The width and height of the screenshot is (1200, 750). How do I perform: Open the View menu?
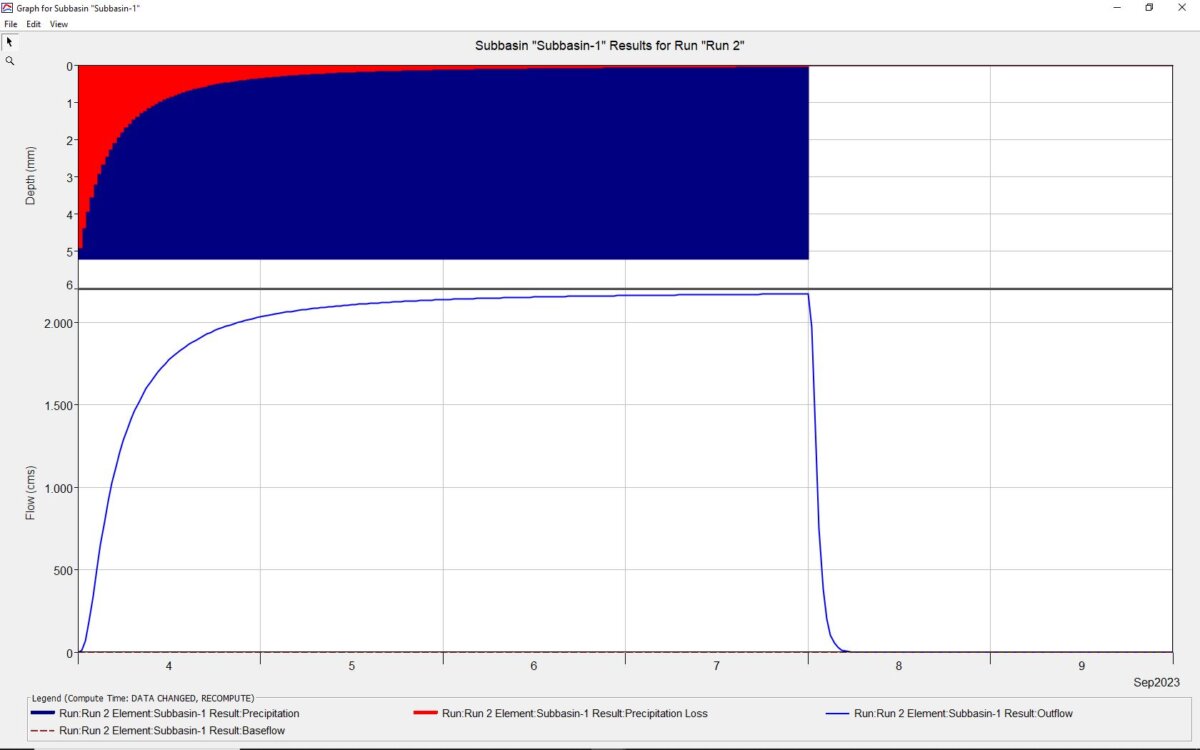pos(59,24)
